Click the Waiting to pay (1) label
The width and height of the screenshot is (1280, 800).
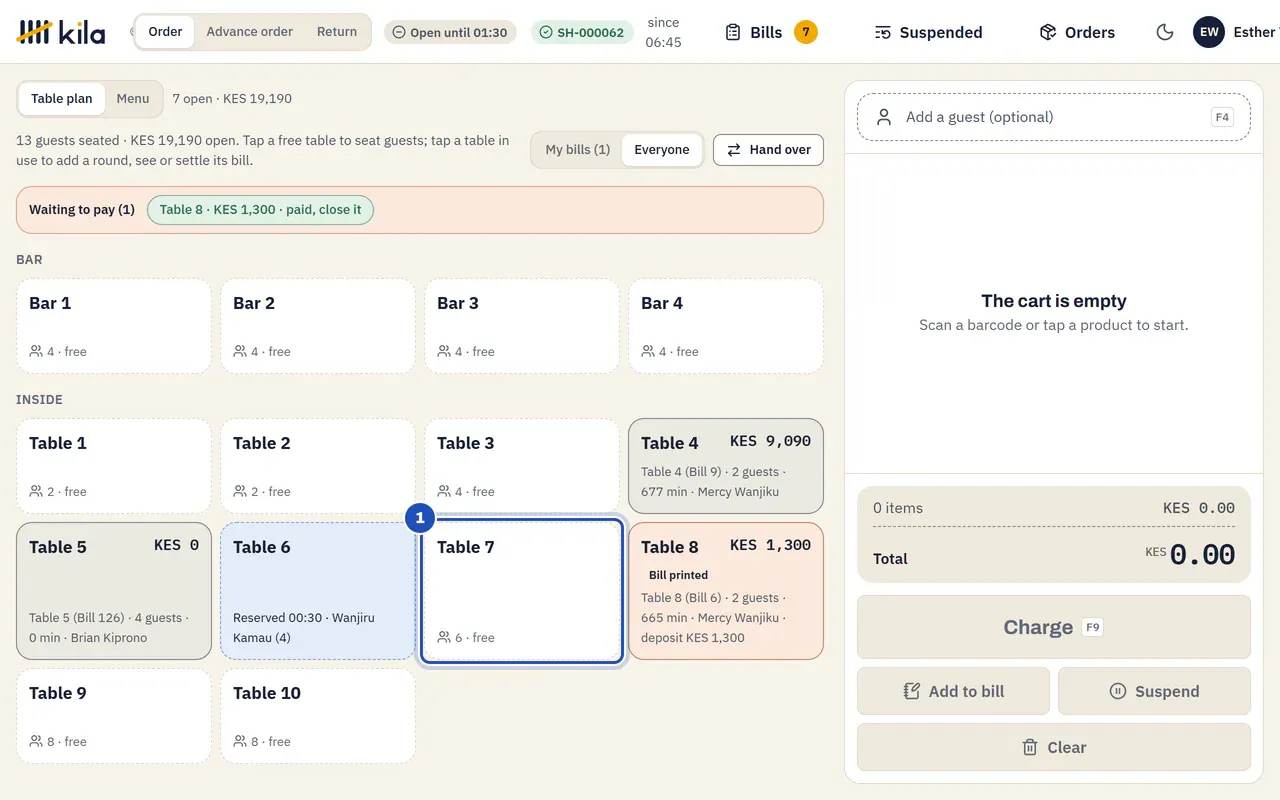[x=82, y=210]
